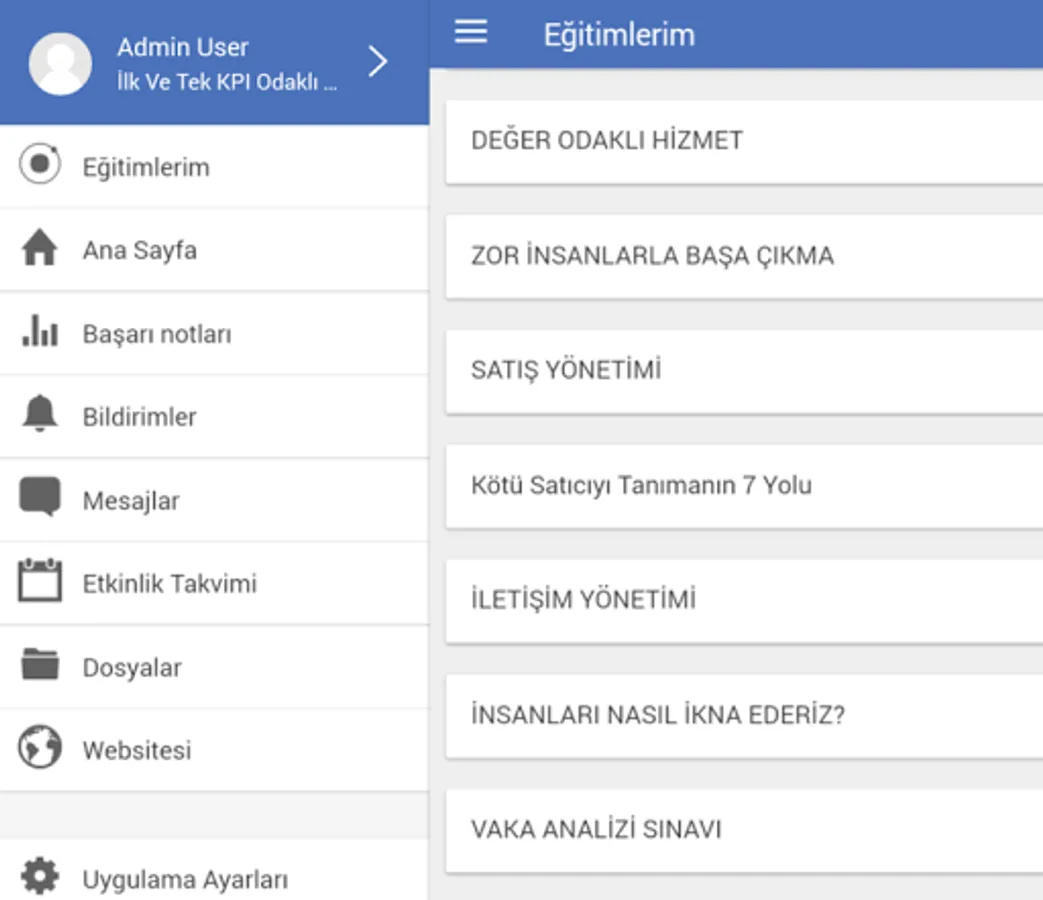This screenshot has height=900, width=1043.
Task: Click the Uygulama Ayarları gear icon
Action: click(40, 877)
